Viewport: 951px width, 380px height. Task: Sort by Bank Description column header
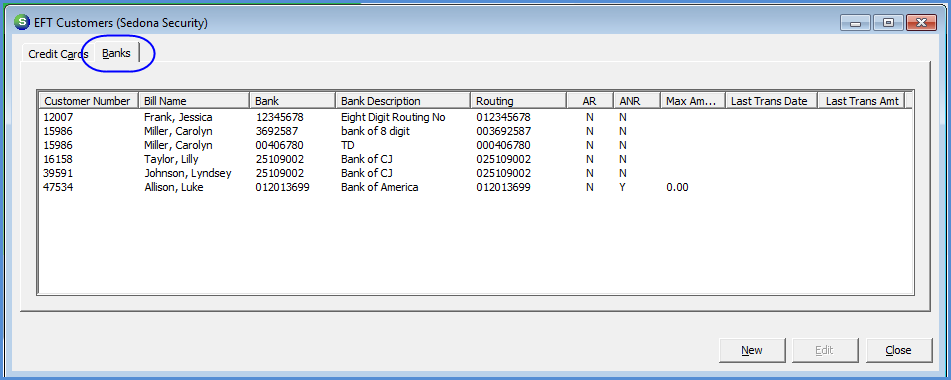pyautogui.click(x=403, y=101)
